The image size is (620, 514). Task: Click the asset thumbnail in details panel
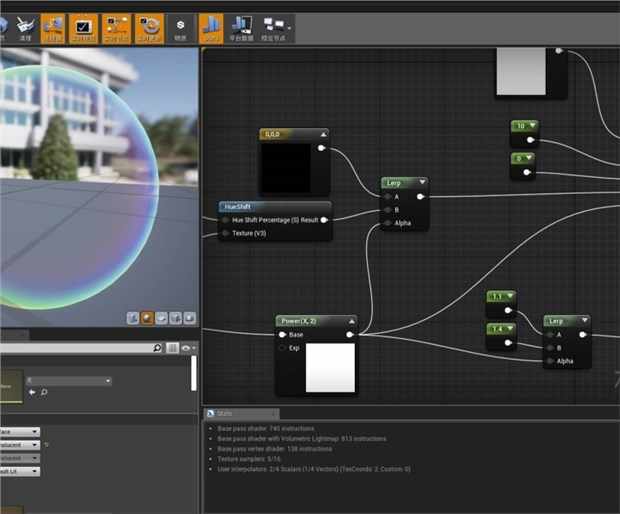tap(11, 387)
